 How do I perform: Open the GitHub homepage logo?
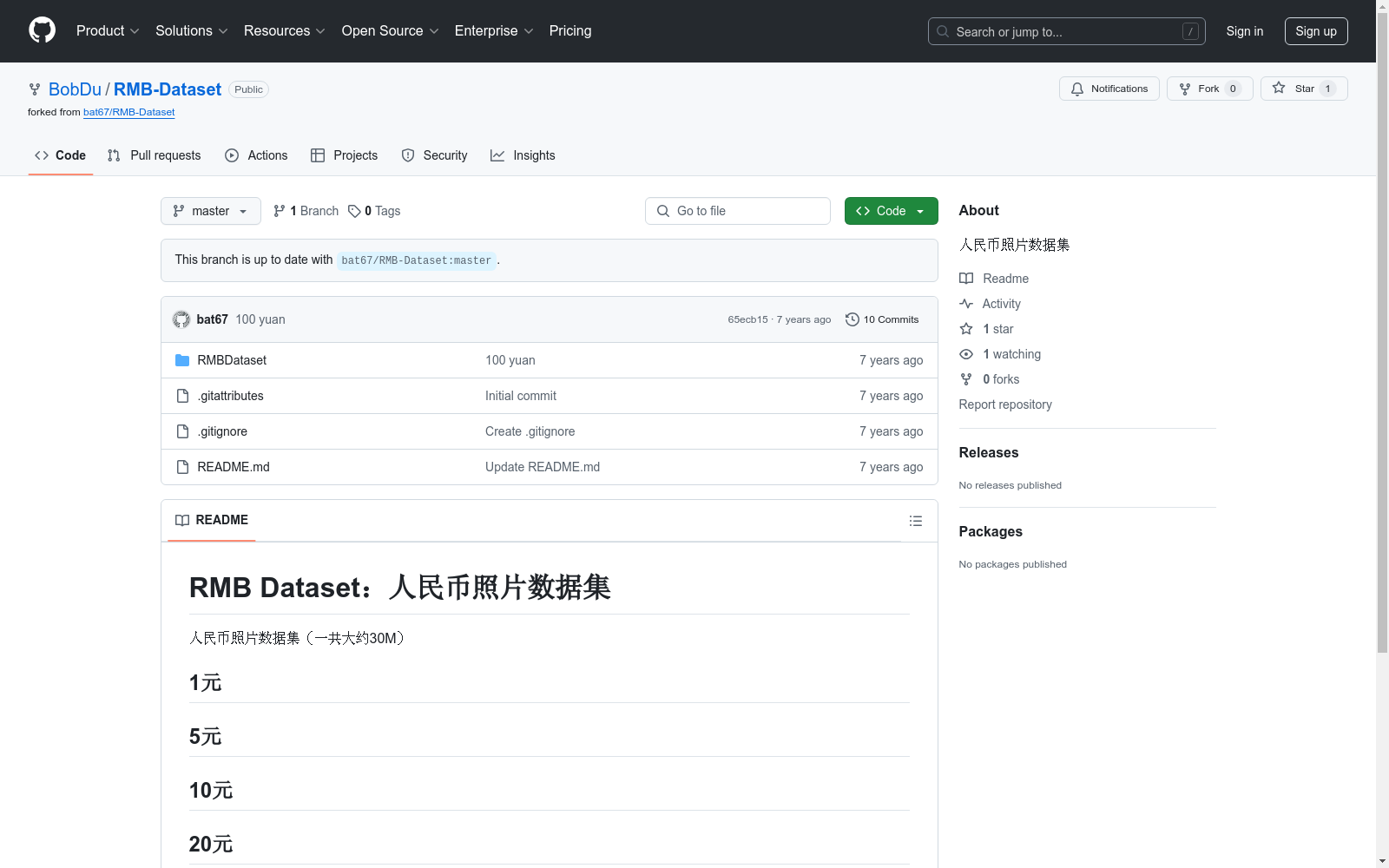[42, 30]
